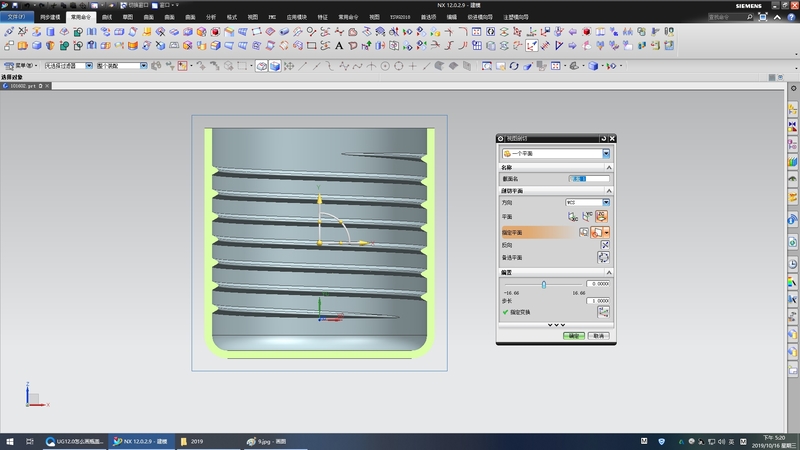Viewport: 800px width, 450px height.
Task: Open the 方向 WCS orientation dropdown
Action: (606, 202)
